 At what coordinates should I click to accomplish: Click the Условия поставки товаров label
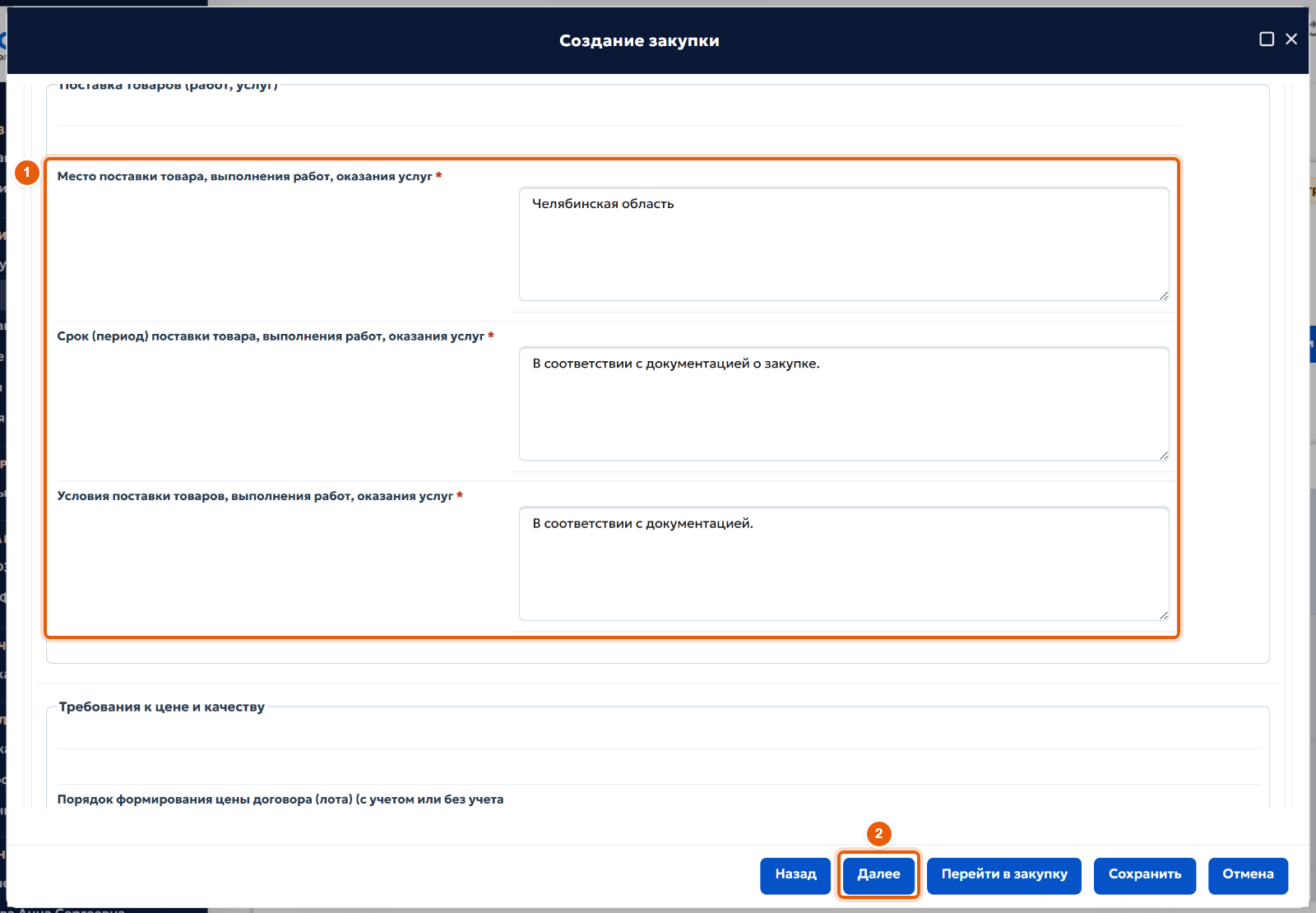(x=260, y=496)
